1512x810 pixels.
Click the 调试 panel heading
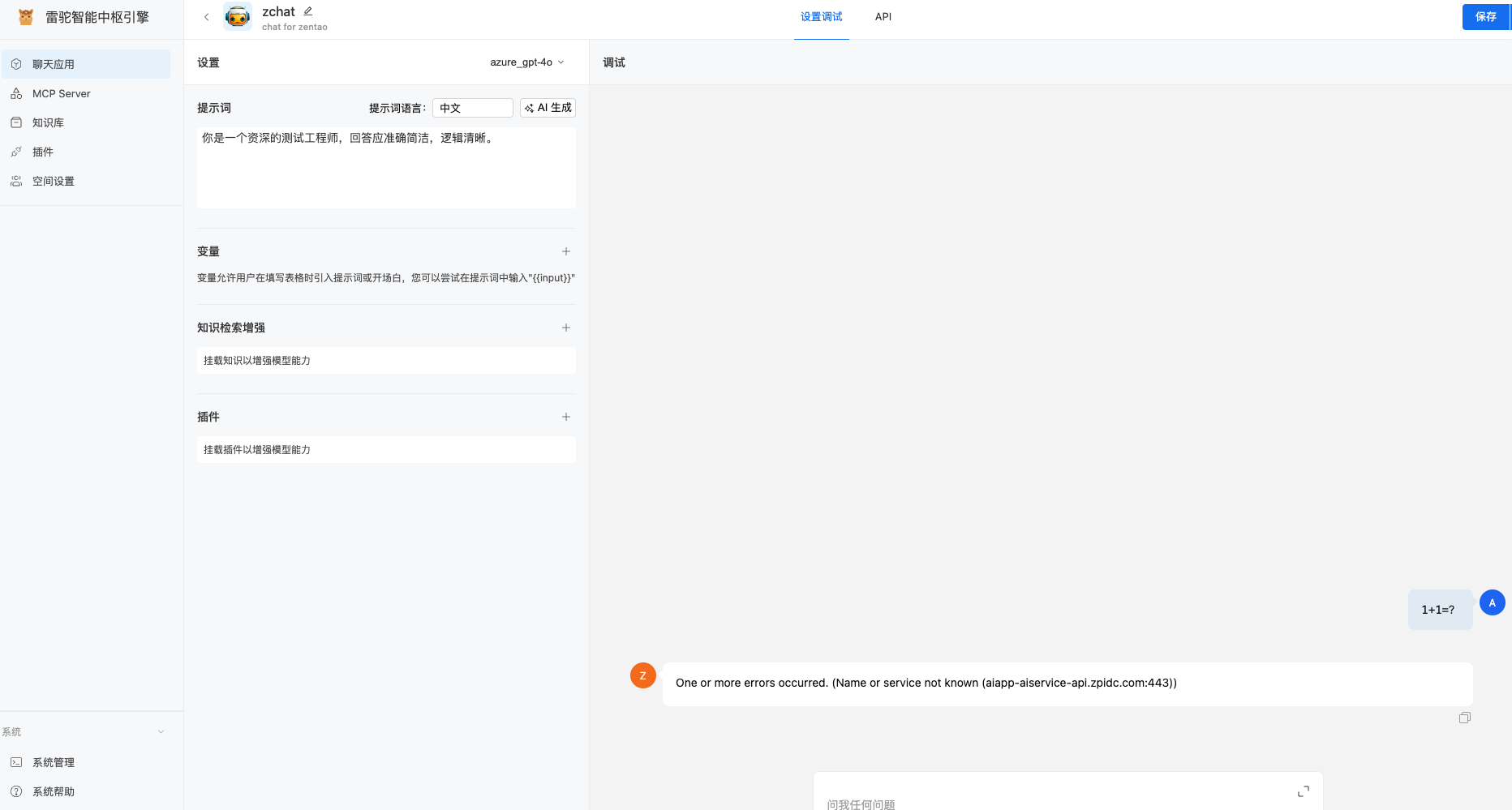click(614, 62)
